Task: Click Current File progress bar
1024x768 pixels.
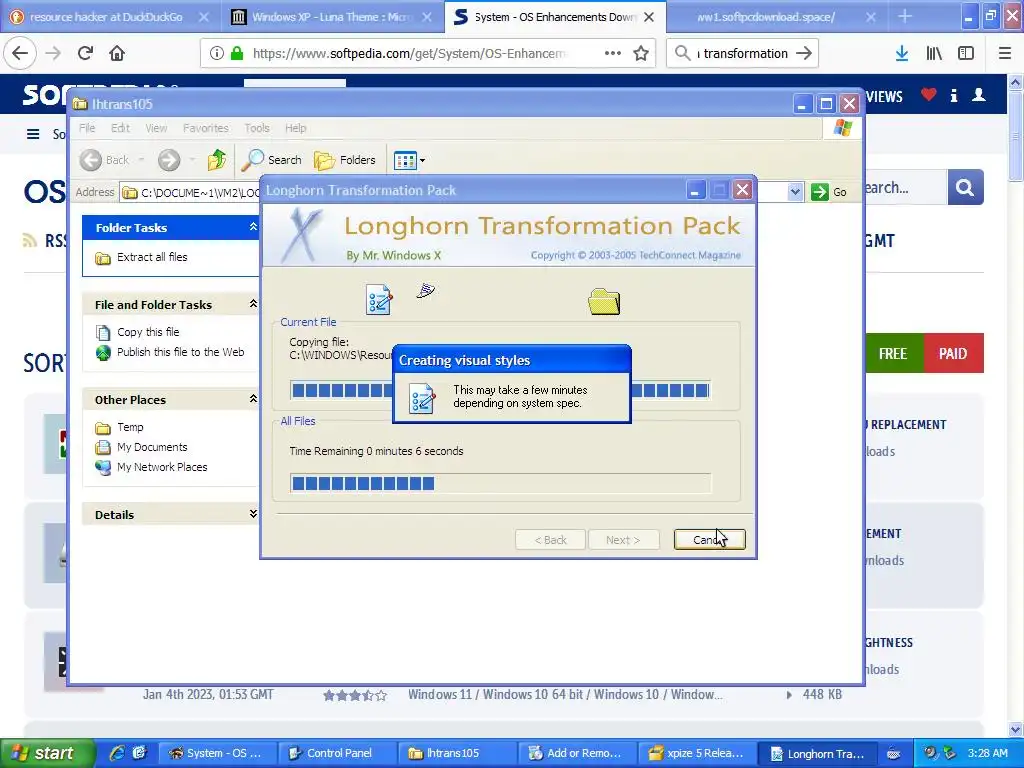Action: 500,391
